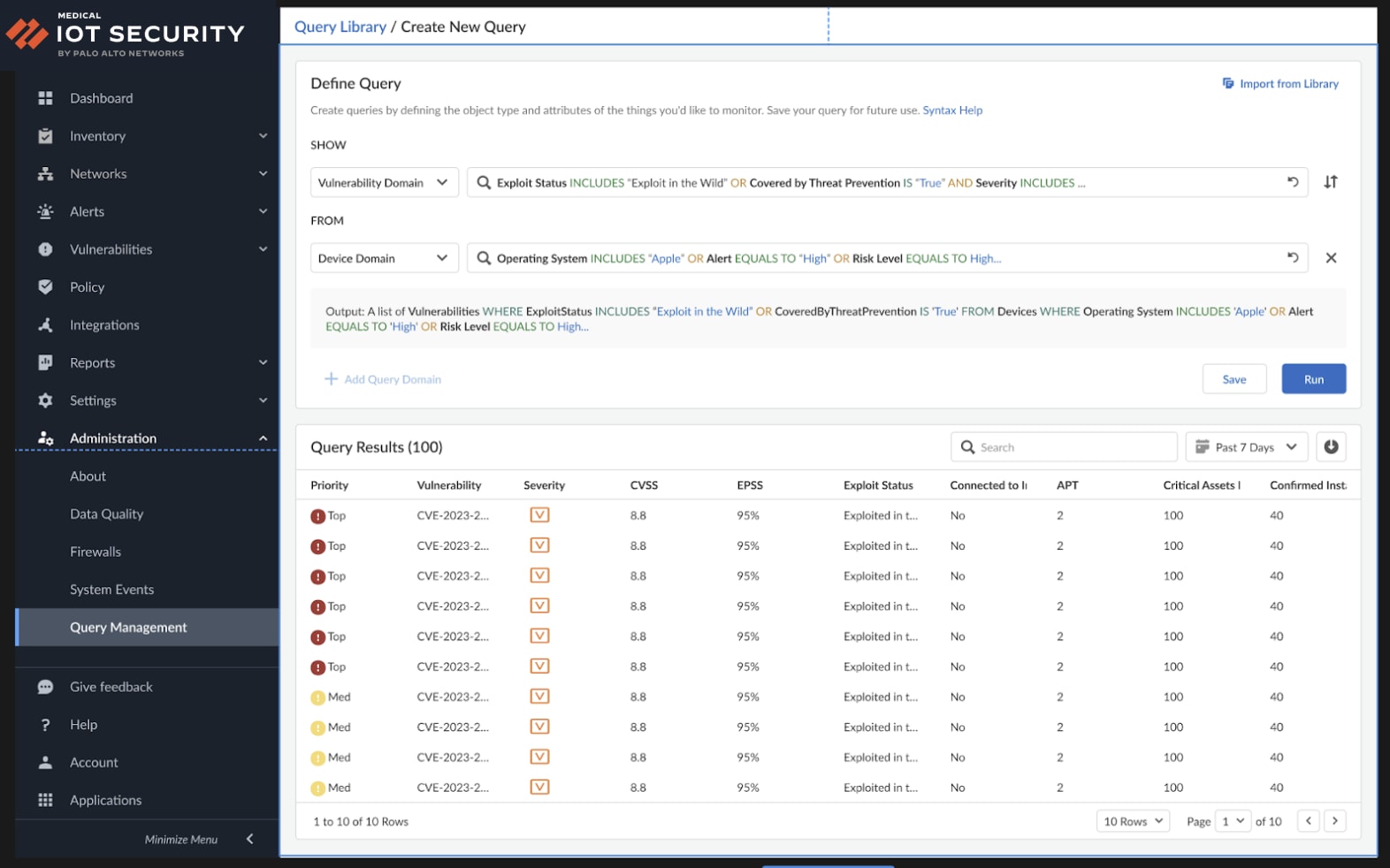
Task: Click the query results Search field
Action: pos(1064,447)
